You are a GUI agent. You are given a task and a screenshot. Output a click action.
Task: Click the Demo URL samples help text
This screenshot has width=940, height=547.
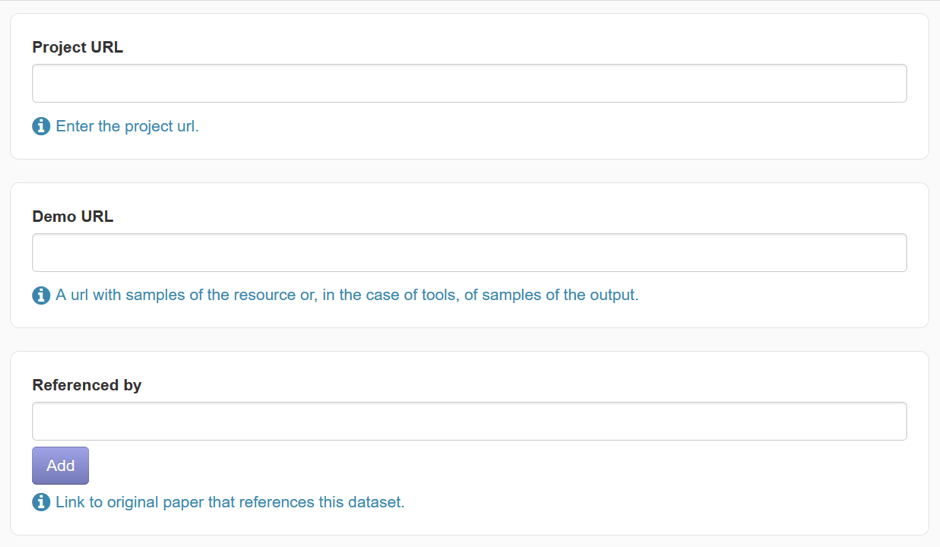point(346,295)
